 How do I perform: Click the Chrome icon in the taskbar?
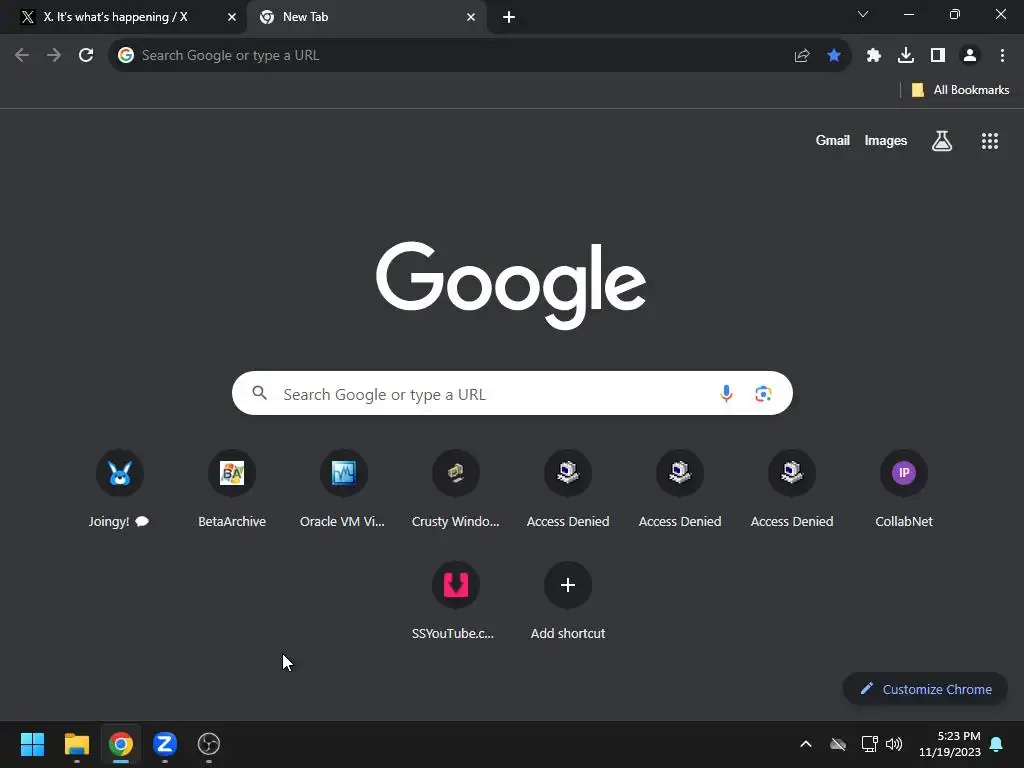pos(121,744)
